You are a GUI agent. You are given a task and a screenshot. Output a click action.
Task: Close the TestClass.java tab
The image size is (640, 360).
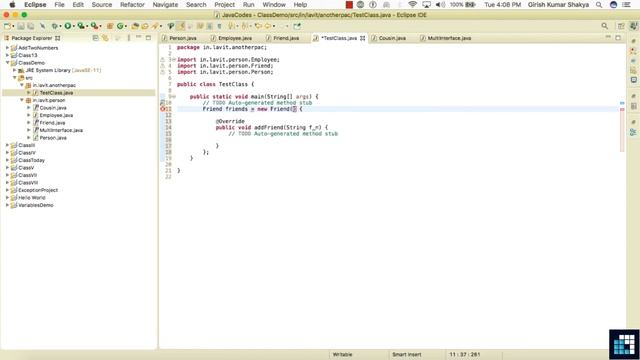pyautogui.click(x=362, y=38)
